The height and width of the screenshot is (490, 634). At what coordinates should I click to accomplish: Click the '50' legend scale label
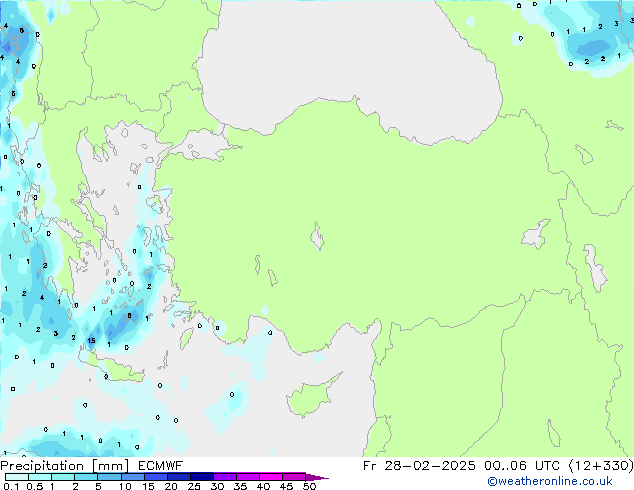[x=309, y=486]
